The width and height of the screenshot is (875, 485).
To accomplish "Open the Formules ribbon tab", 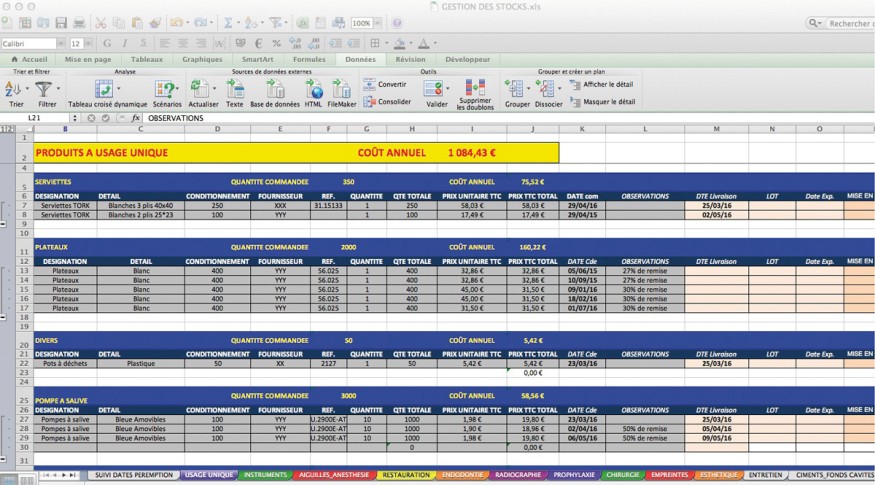I will [x=308, y=60].
